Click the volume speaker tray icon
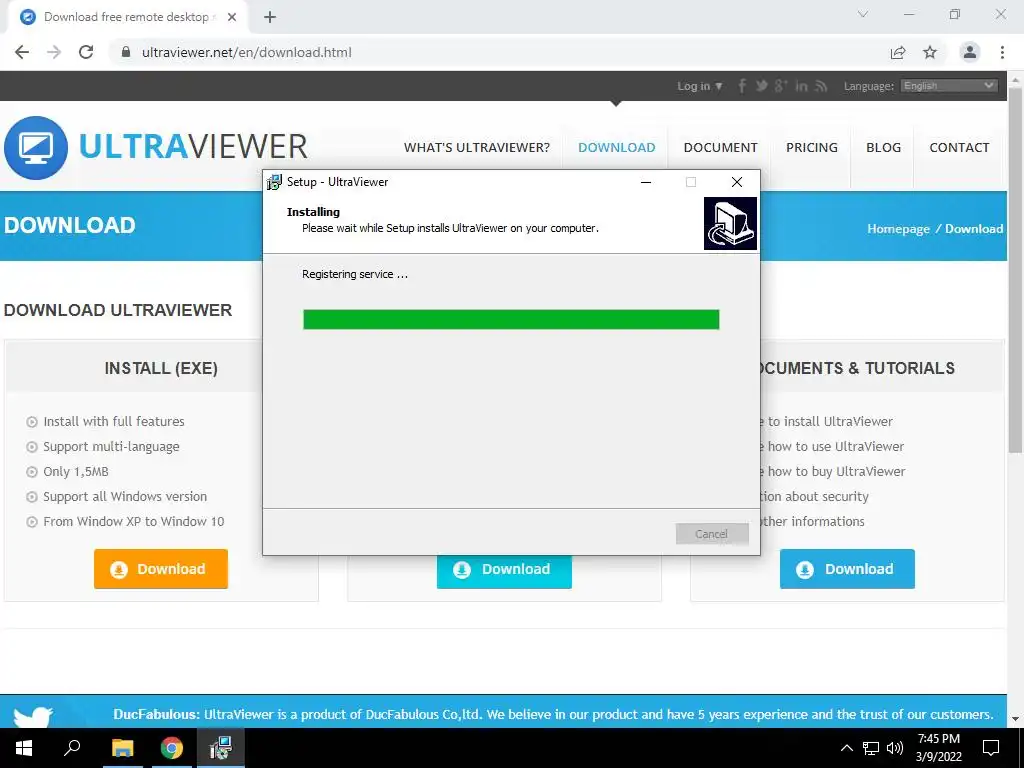Screen dimensions: 1024x768 895,748
